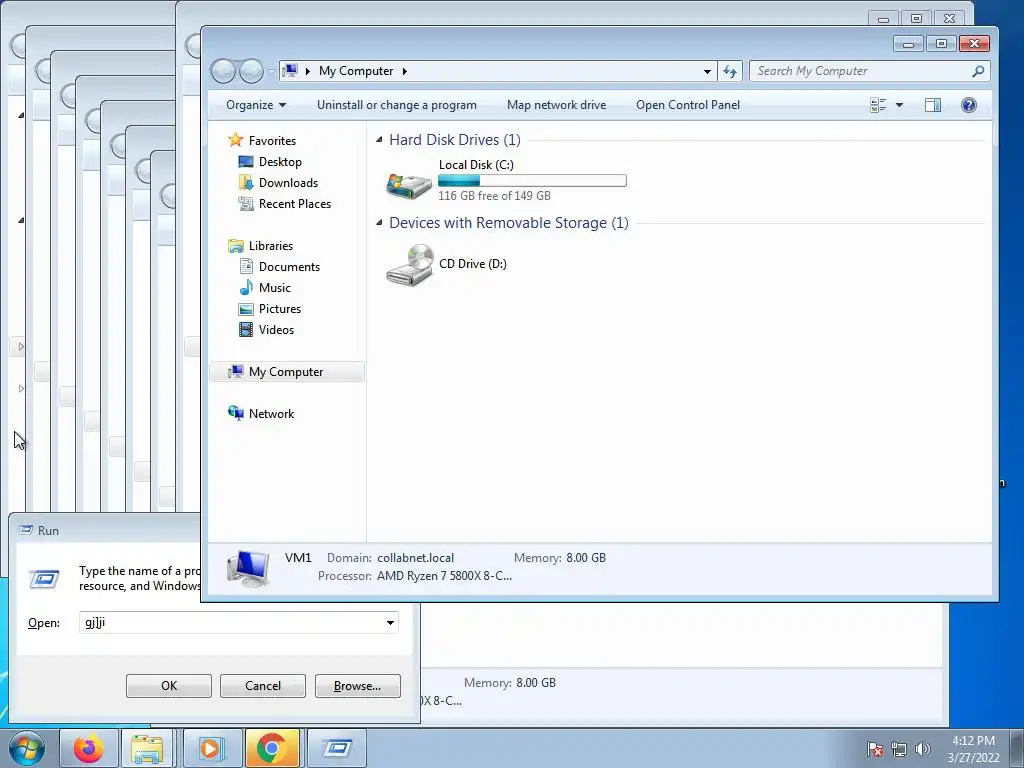Click the '116 GB free of 149 GB' text
1024x768 pixels.
494,196
